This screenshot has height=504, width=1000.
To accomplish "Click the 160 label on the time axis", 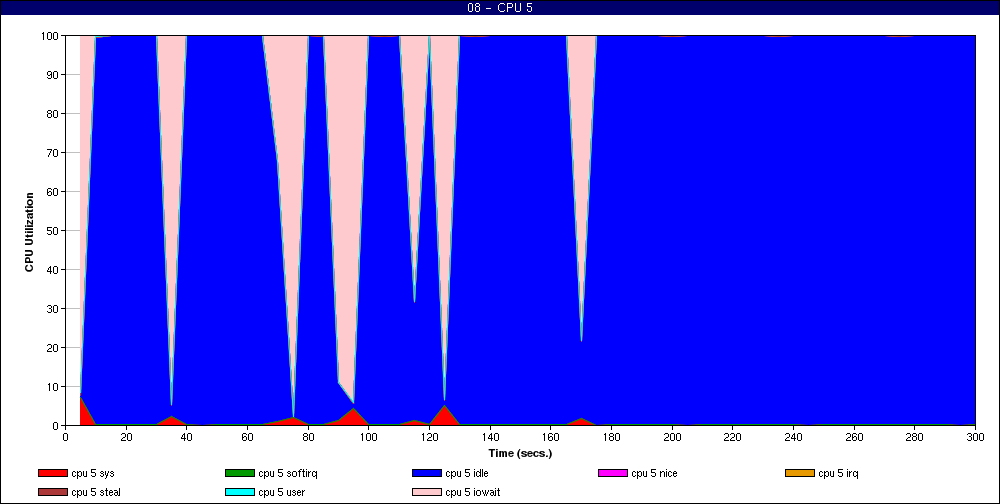I will [x=550, y=437].
